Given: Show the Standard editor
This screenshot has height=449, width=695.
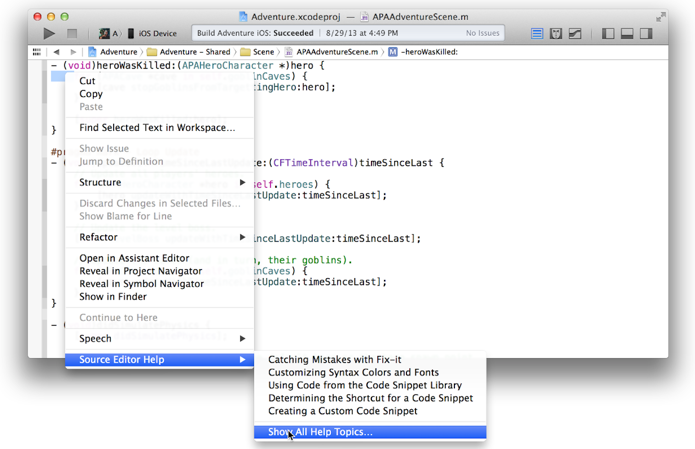Looking at the screenshot, I should click(x=537, y=33).
